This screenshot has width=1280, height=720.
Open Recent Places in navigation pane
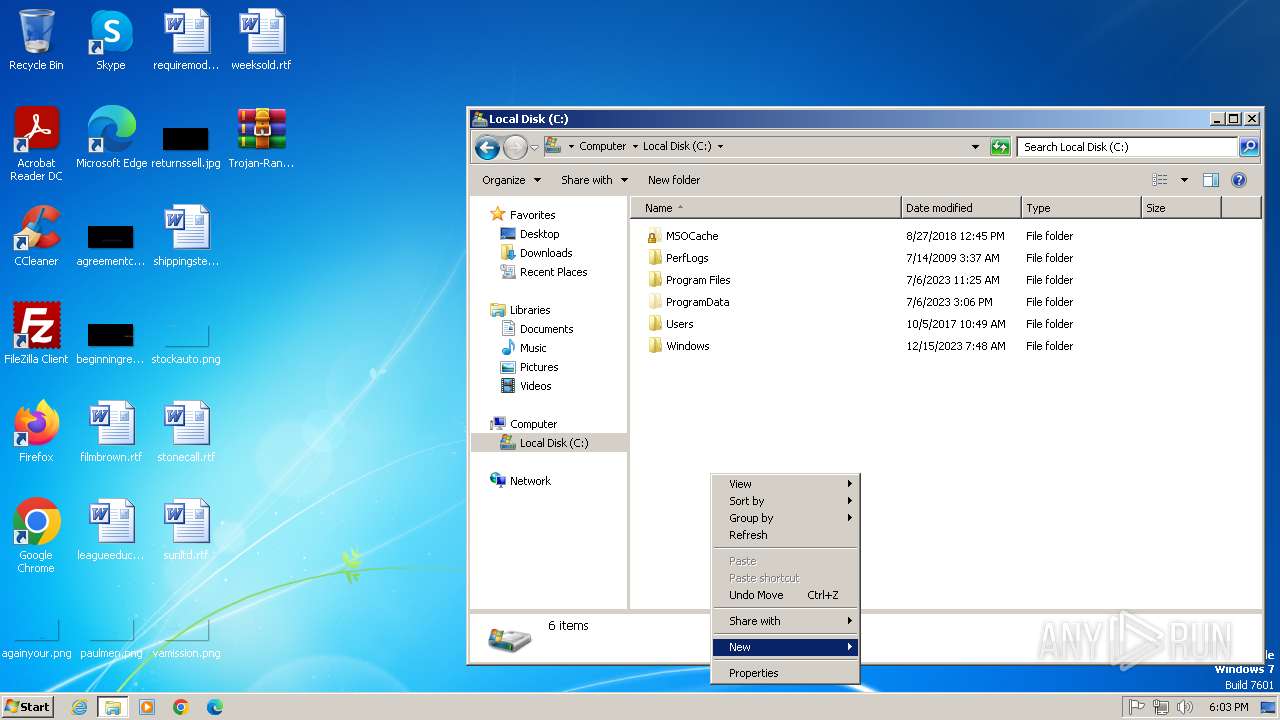tap(544, 272)
